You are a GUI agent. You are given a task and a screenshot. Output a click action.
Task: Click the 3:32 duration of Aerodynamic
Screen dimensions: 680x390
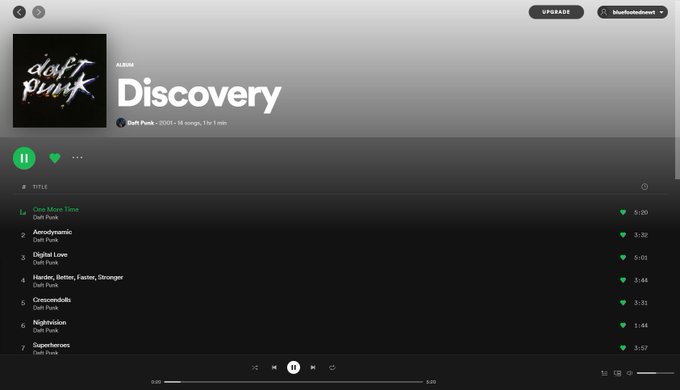coord(641,235)
